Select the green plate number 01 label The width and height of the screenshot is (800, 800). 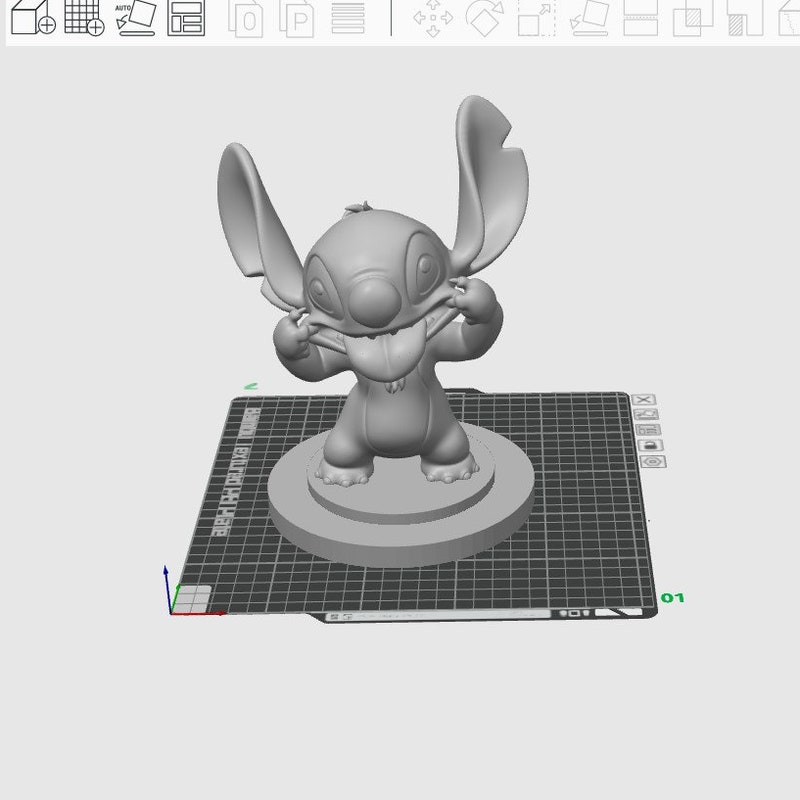pos(672,597)
